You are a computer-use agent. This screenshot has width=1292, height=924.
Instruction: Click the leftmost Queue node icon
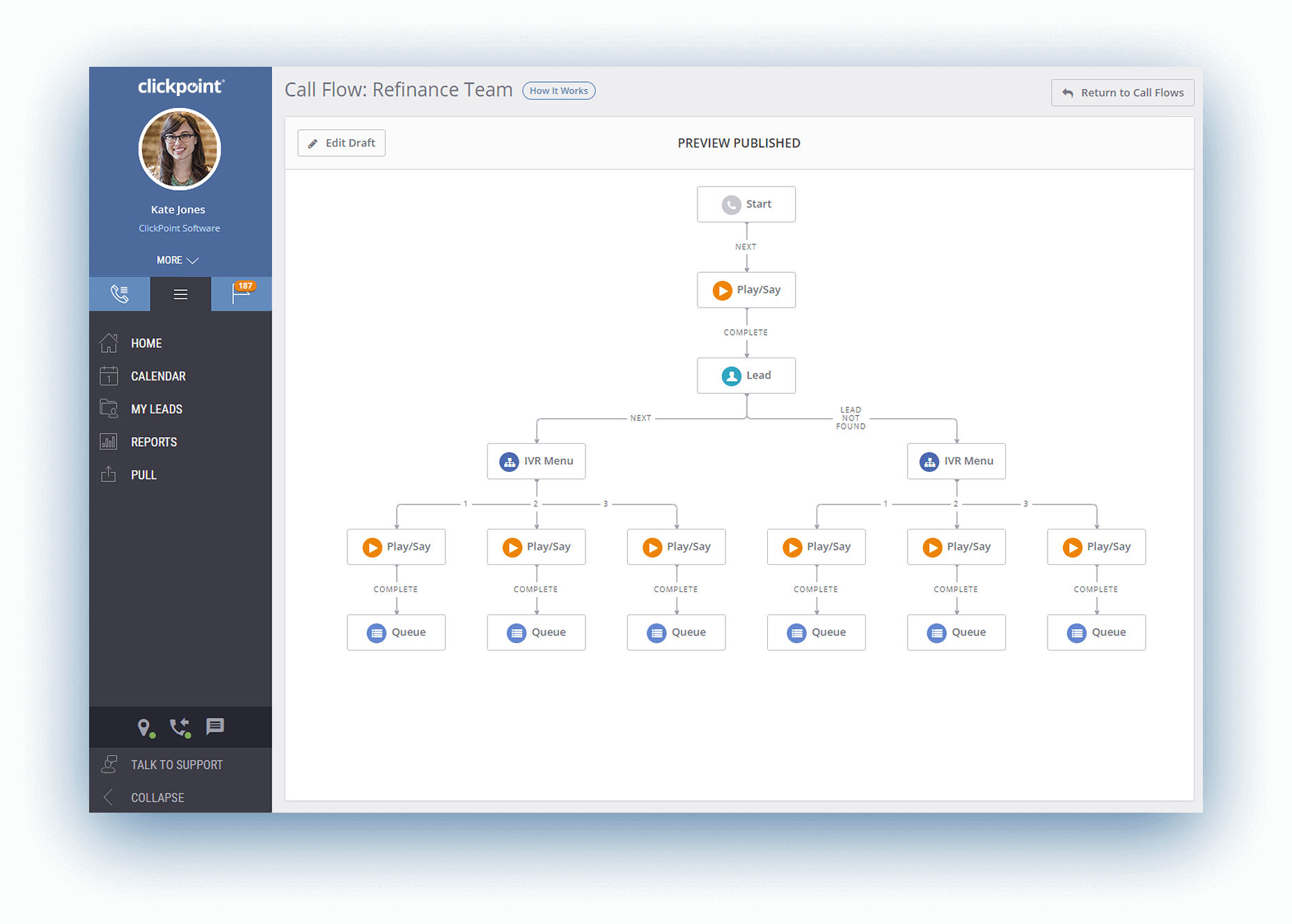pos(377,632)
